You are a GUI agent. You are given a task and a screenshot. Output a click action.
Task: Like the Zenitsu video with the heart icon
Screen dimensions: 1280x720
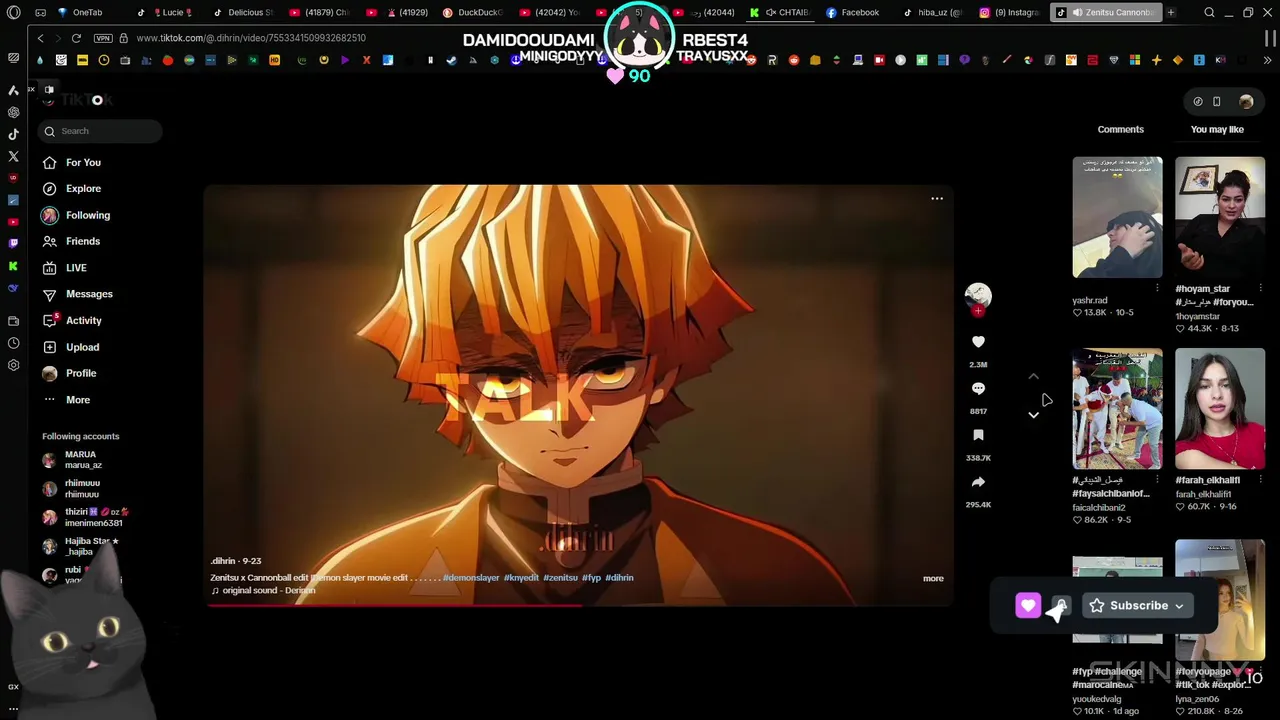978,342
